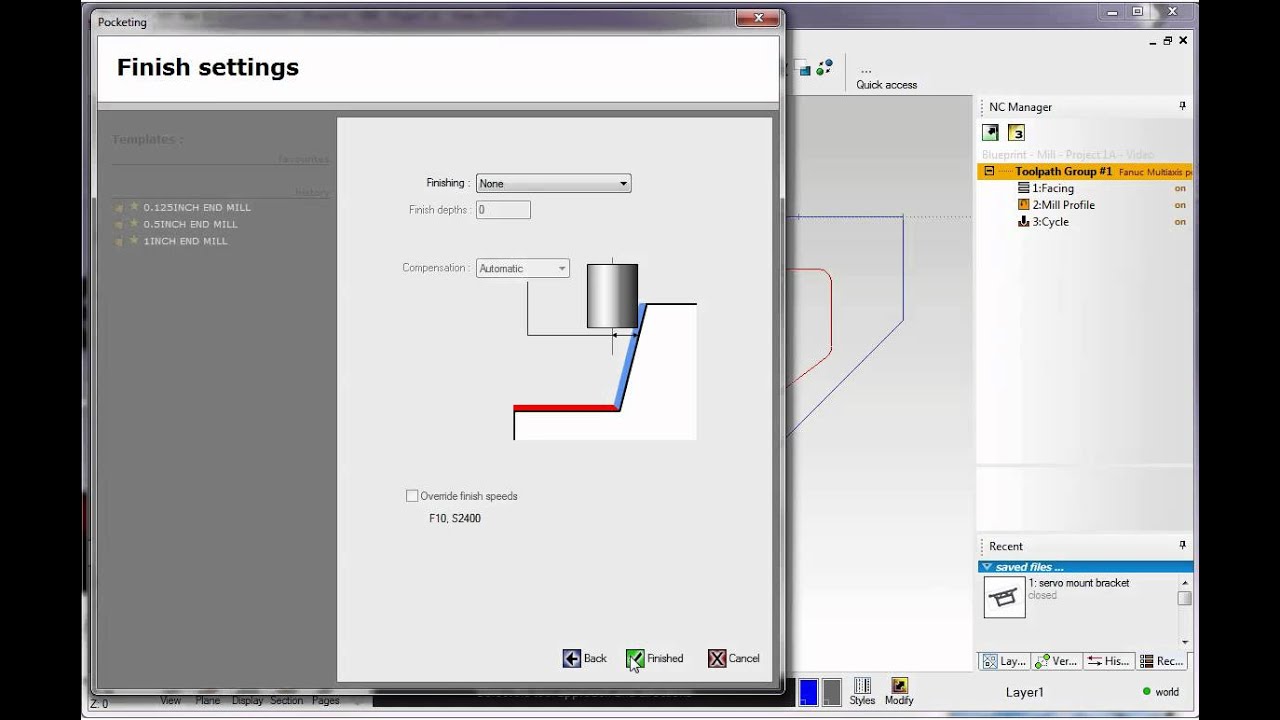
Task: Click the Finished button
Action: click(x=655, y=658)
